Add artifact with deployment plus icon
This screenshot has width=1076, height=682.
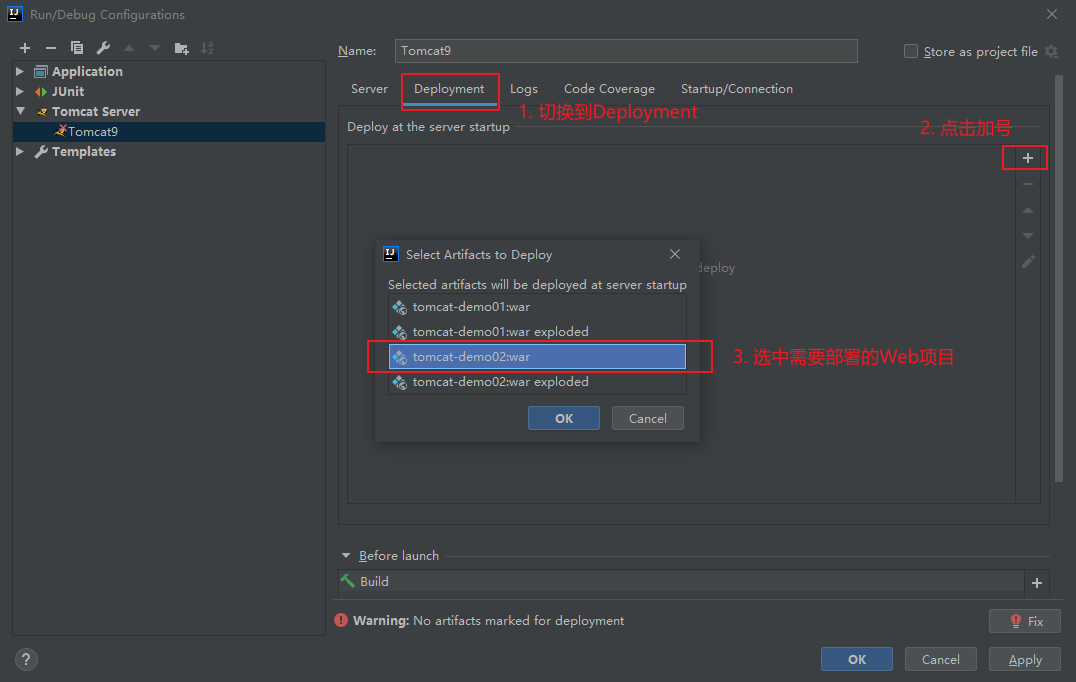coord(1027,158)
